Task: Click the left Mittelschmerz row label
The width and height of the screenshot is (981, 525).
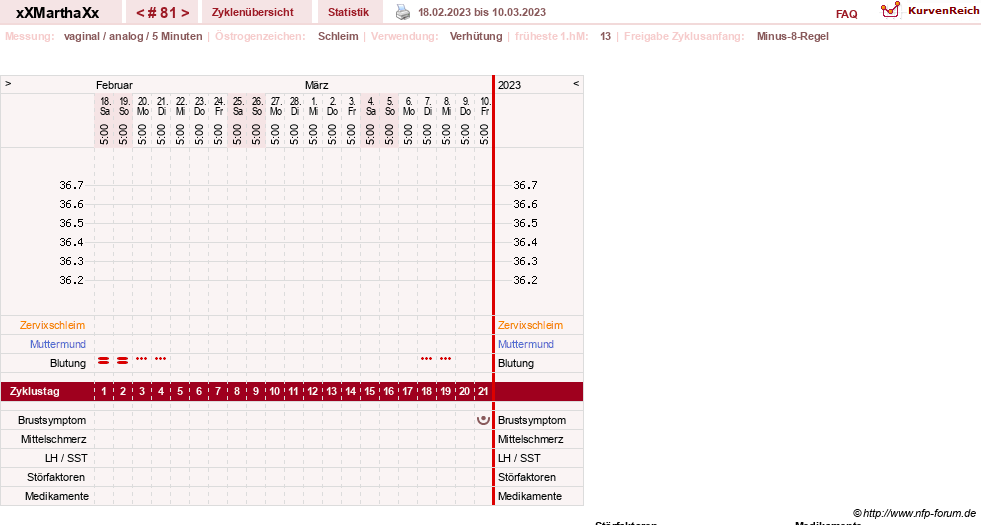Action: coord(54,439)
